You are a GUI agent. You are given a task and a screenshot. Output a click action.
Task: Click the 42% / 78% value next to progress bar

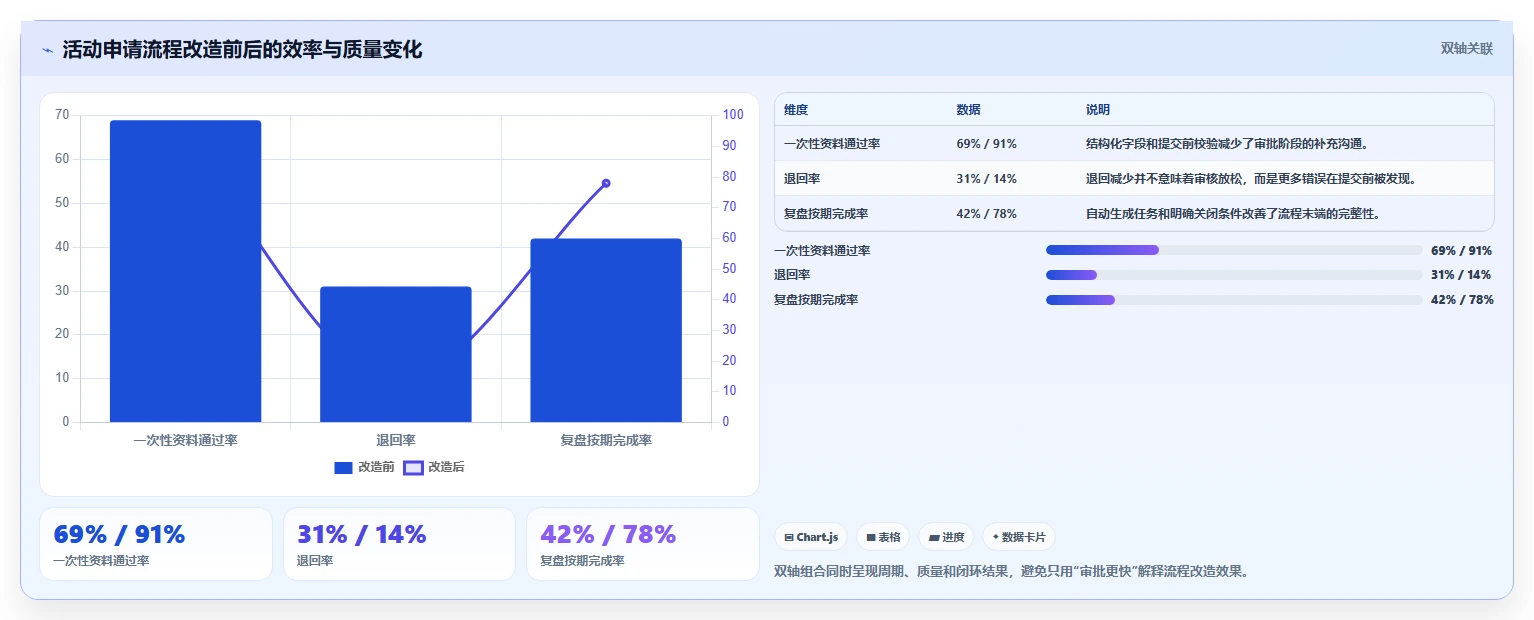[x=1461, y=300]
